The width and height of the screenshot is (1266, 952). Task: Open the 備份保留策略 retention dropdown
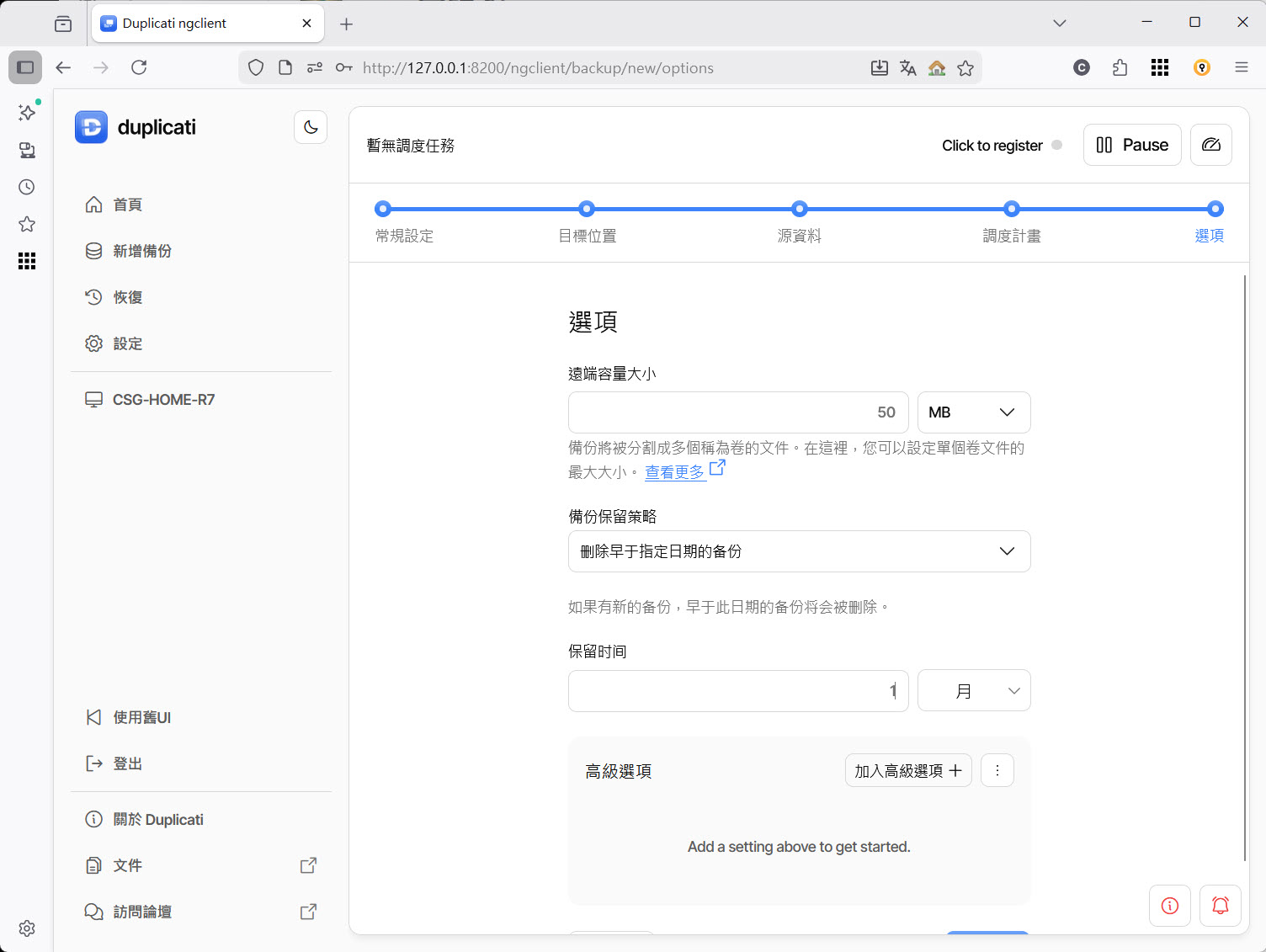(799, 551)
